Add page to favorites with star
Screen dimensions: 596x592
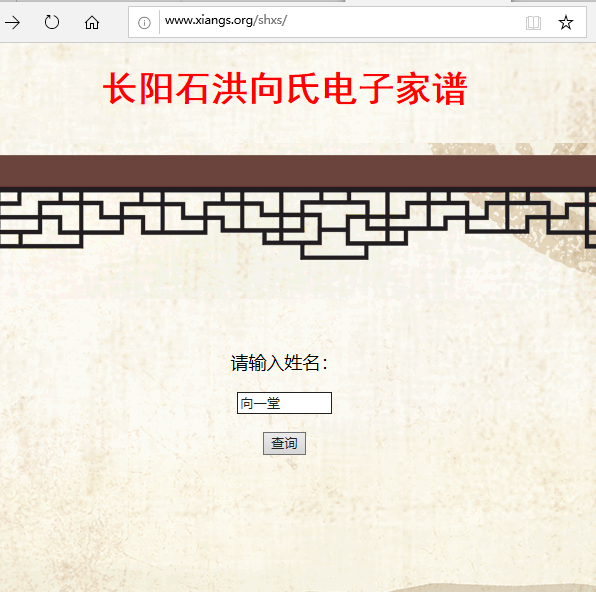566,22
